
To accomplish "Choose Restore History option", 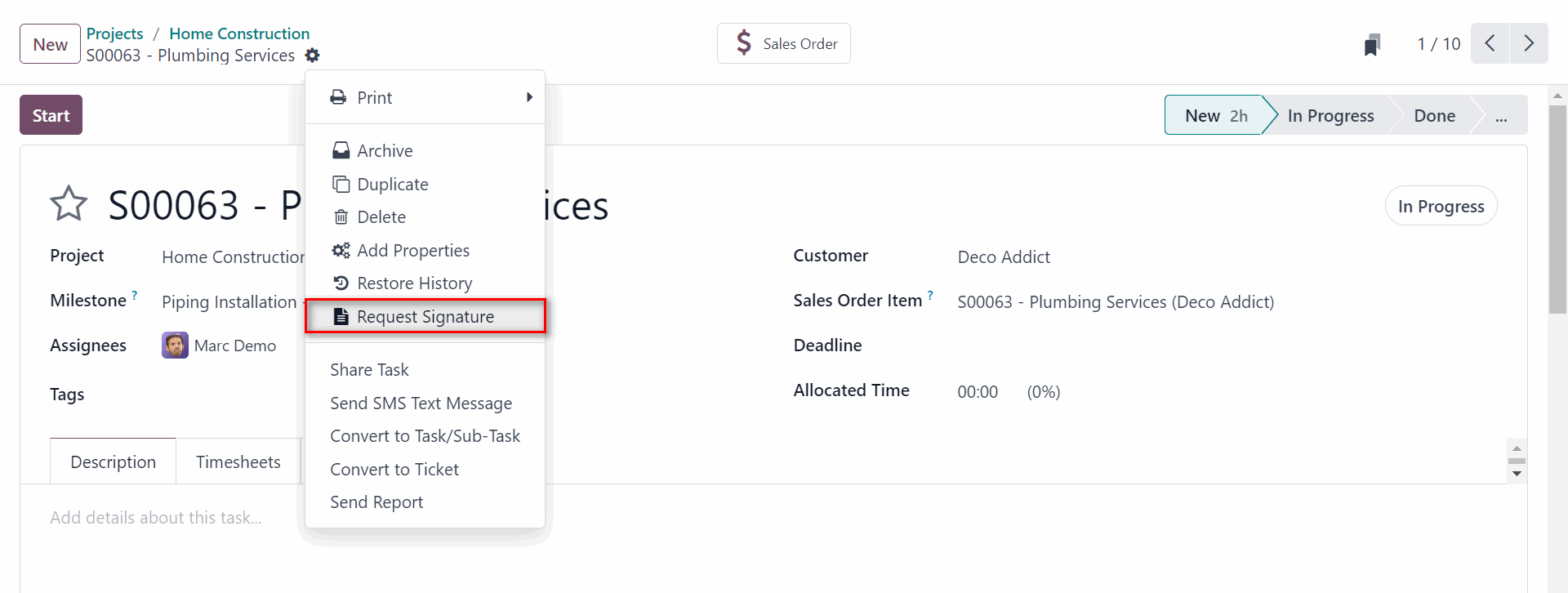I will tap(414, 283).
